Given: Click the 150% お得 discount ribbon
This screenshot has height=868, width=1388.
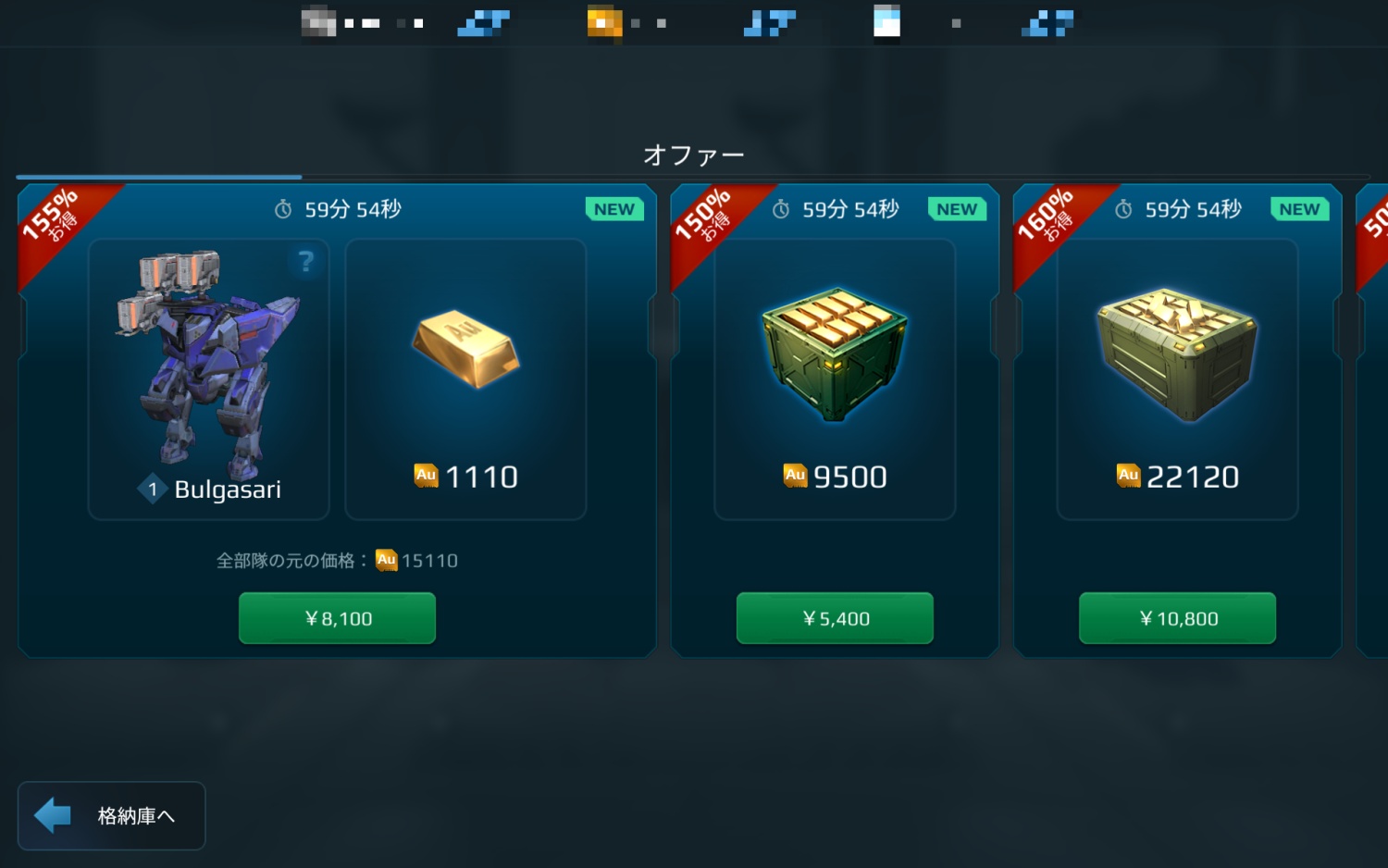Looking at the screenshot, I should [x=708, y=220].
